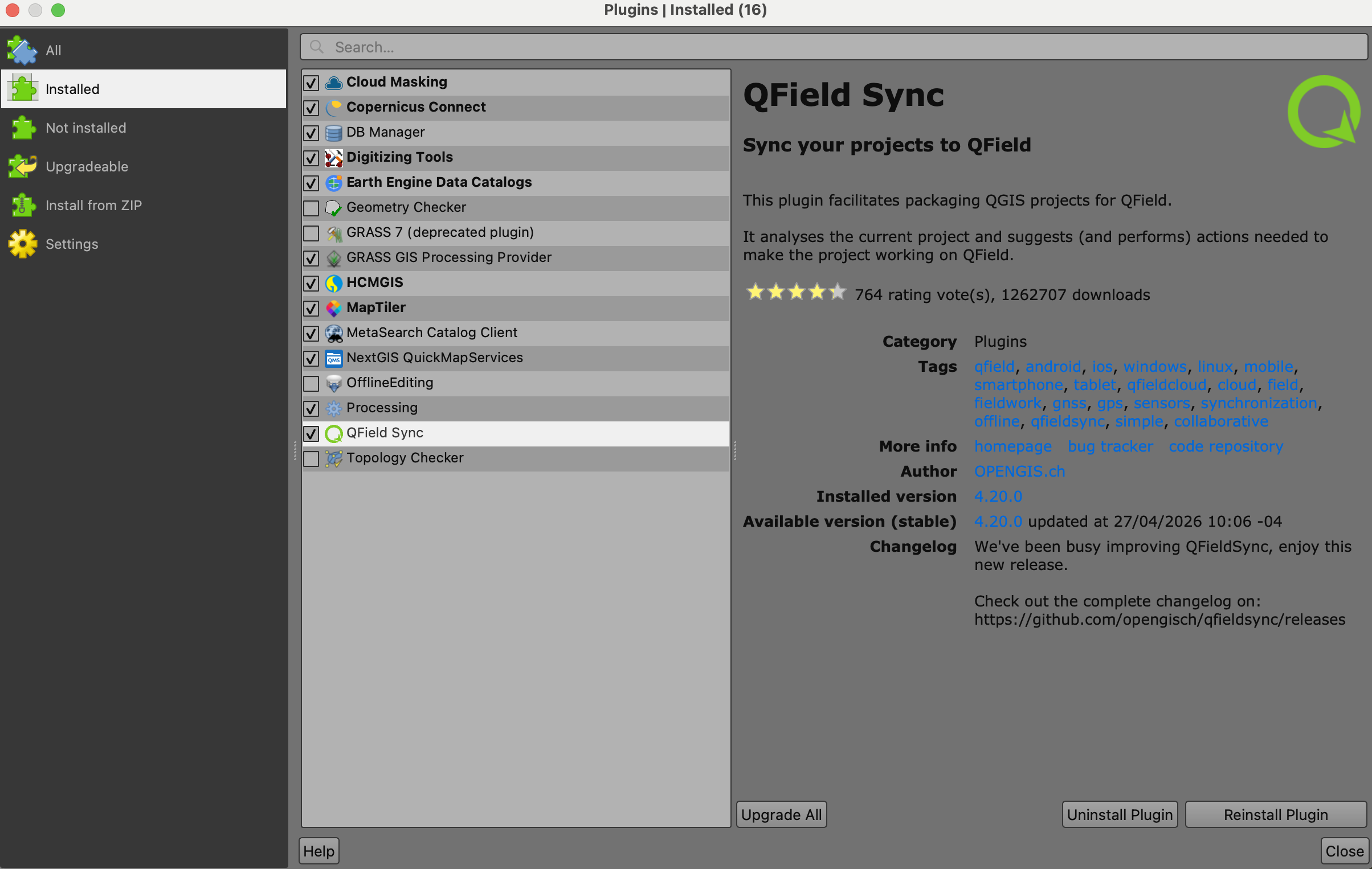Screen dimensions: 1372x869
Task: Click the fourth rating star
Action: [816, 292]
